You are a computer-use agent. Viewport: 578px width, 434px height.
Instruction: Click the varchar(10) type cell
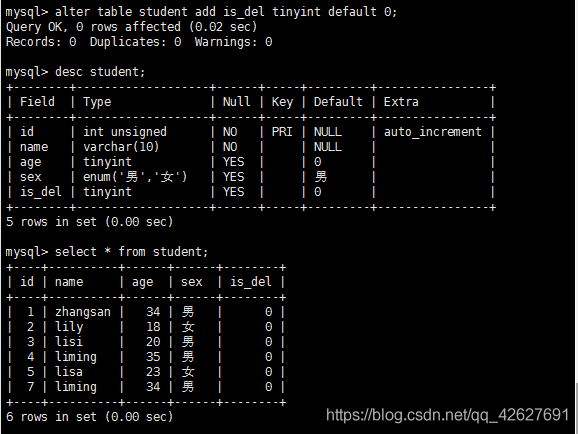(x=121, y=147)
